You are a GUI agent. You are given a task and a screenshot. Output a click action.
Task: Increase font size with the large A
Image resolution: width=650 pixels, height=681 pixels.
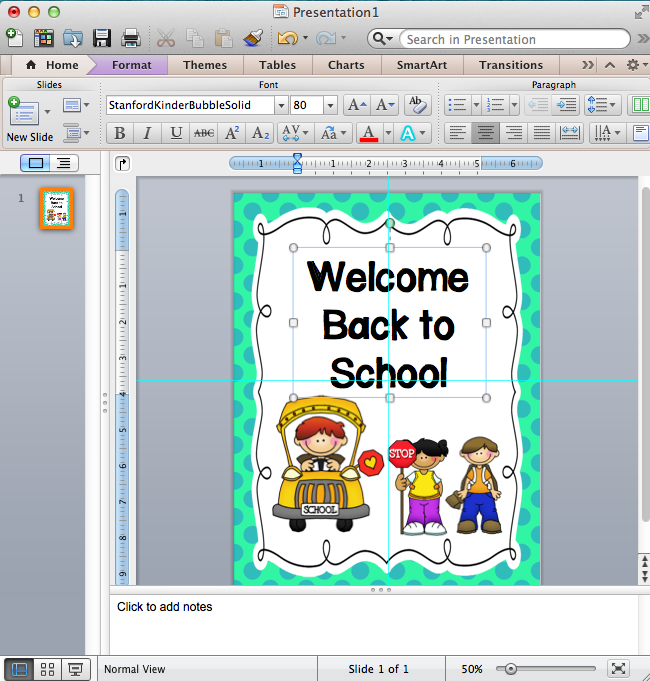click(357, 105)
